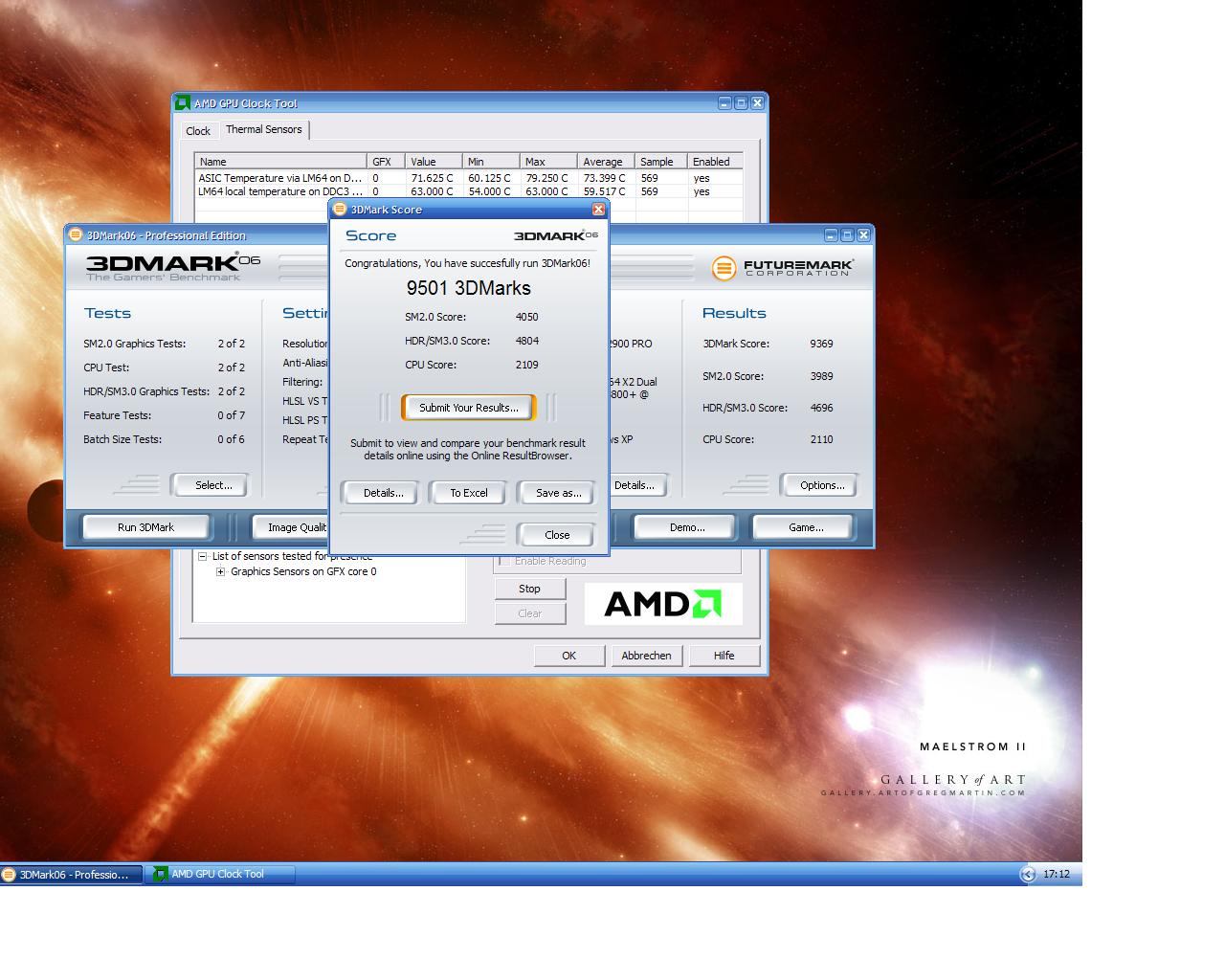The height and width of the screenshot is (980, 1225).
Task: Click the taskbar clock showing 17:12
Action: click(1057, 874)
